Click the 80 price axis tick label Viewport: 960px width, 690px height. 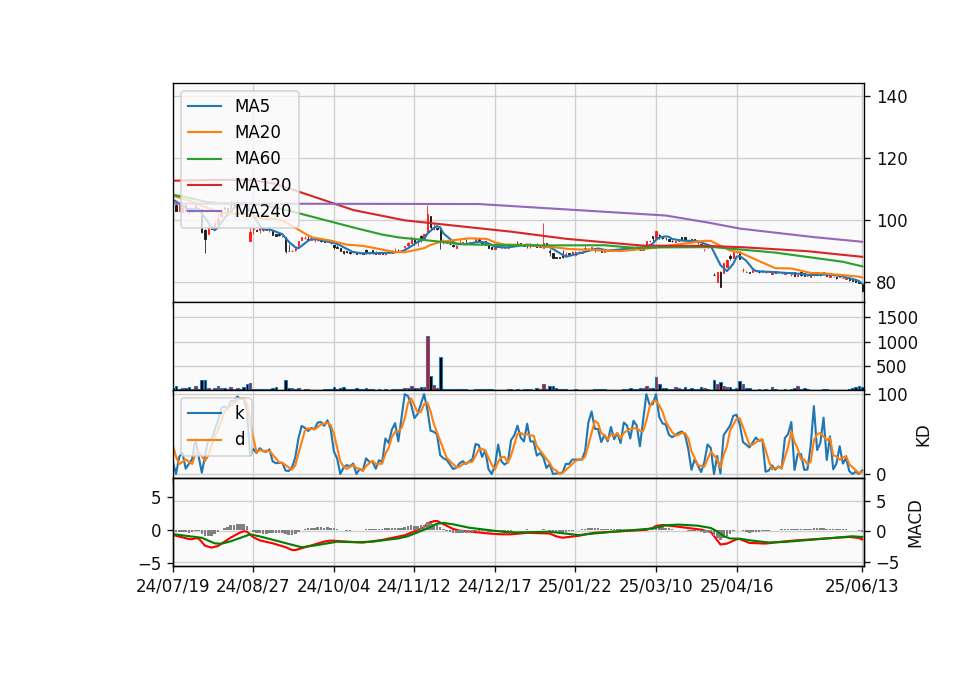[887, 283]
